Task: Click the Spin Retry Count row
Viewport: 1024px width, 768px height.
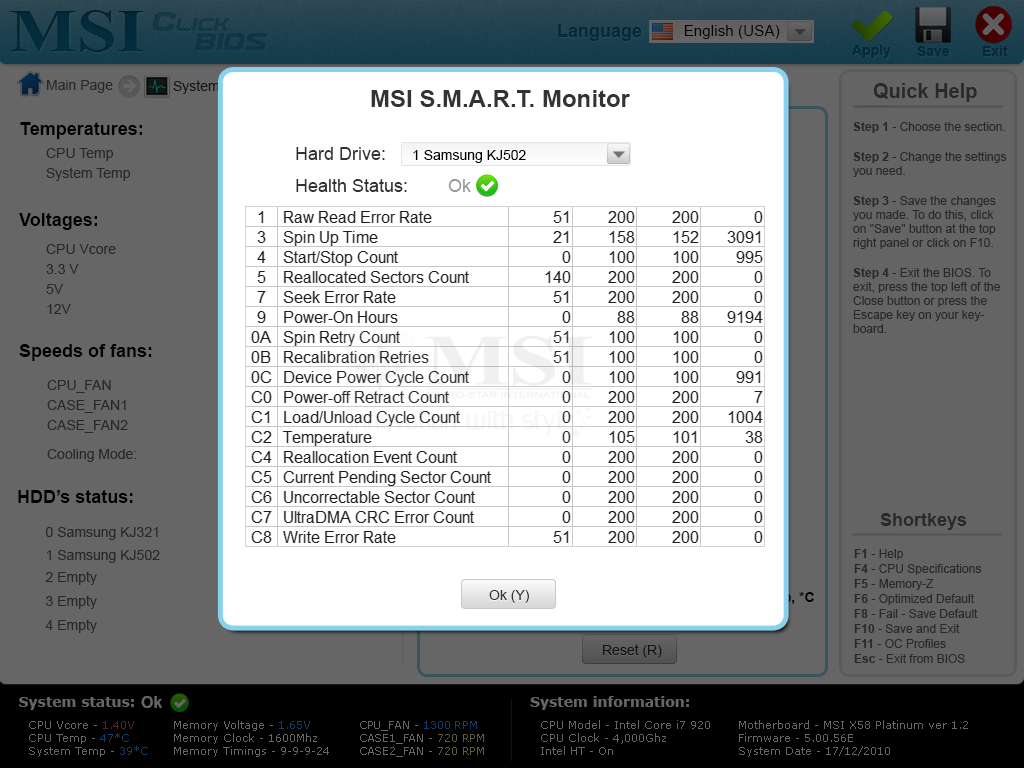Action: (505, 337)
